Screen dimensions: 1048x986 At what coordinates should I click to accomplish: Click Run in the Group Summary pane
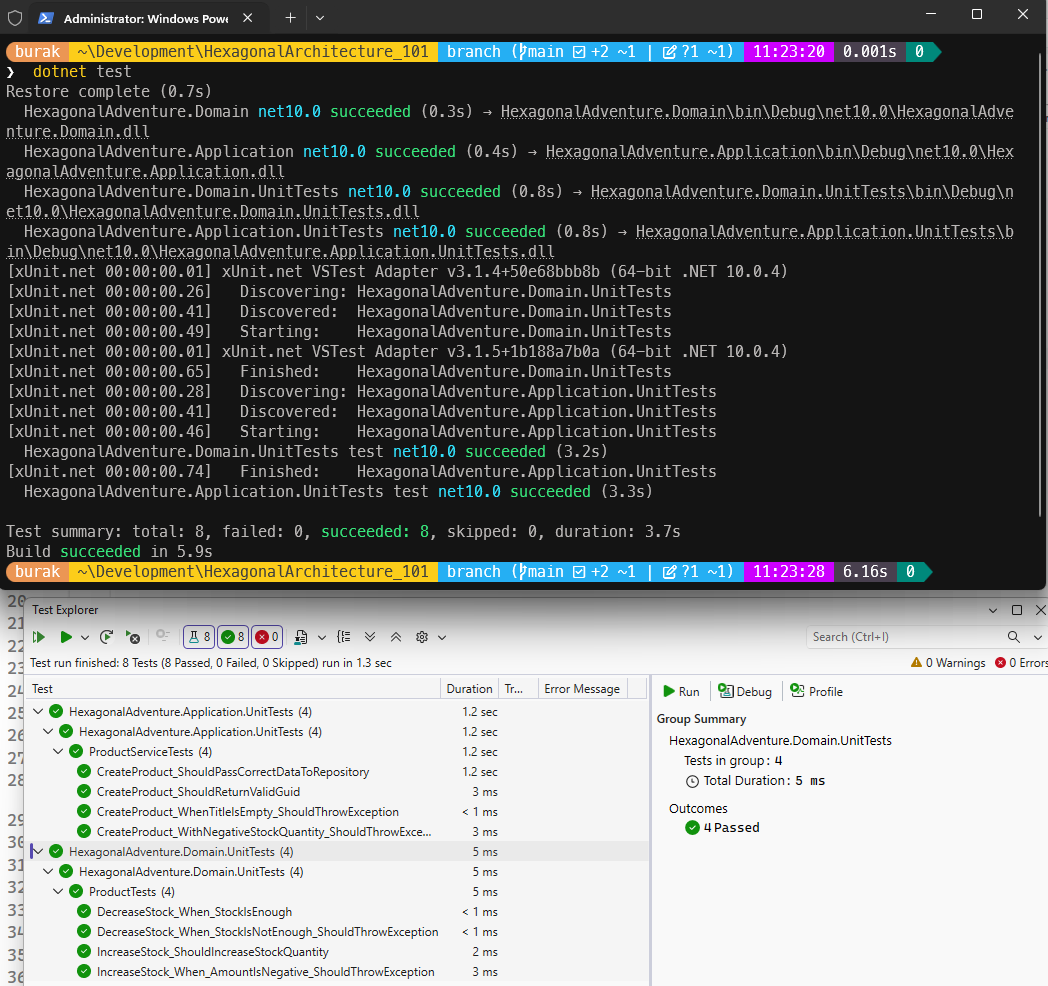[x=680, y=691]
